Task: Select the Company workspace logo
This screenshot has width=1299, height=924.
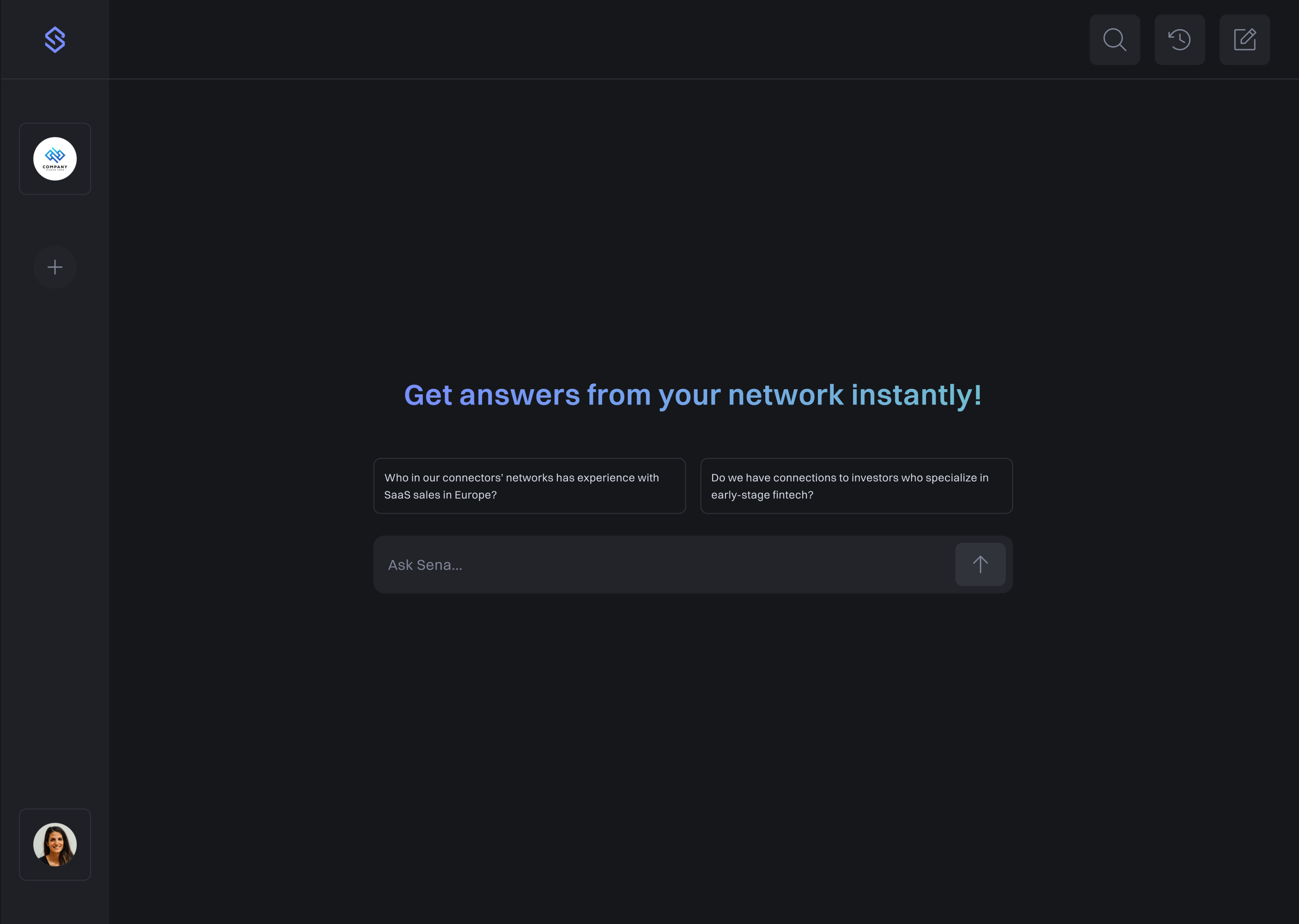Action: coord(55,159)
